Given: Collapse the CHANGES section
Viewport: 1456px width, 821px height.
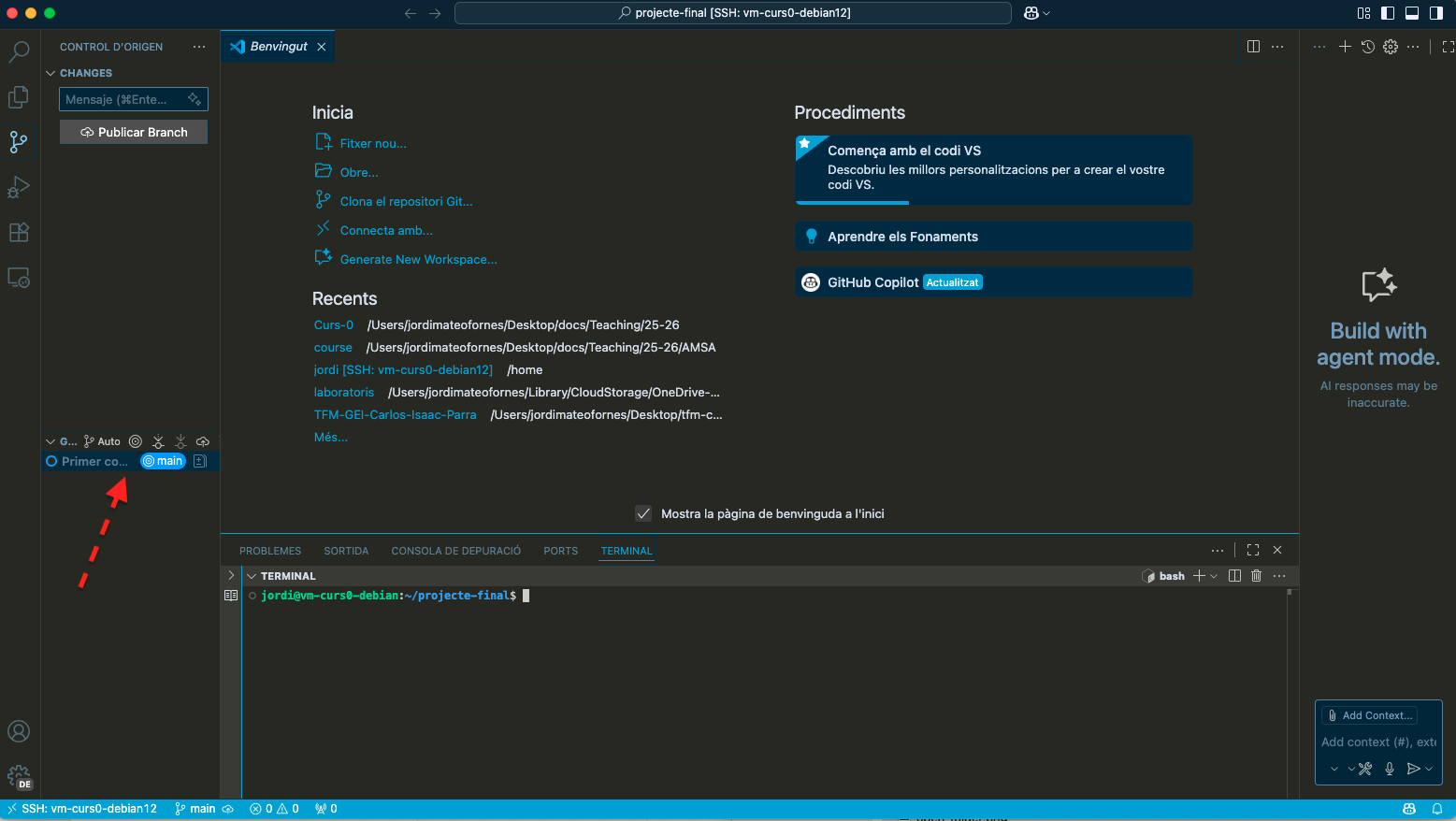Looking at the screenshot, I should [x=50, y=73].
